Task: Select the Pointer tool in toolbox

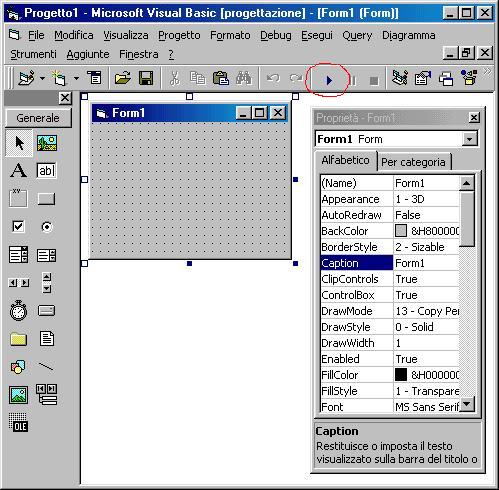Action: 19,143
